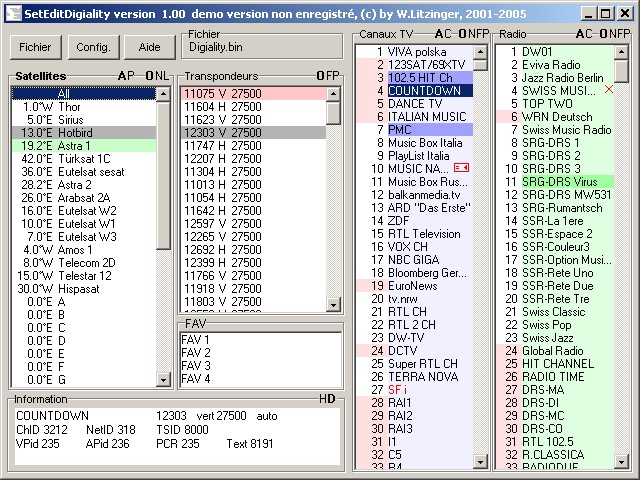Select EuroNews in the TV channel list
Viewport: 640px width, 480px height.
(x=412, y=286)
